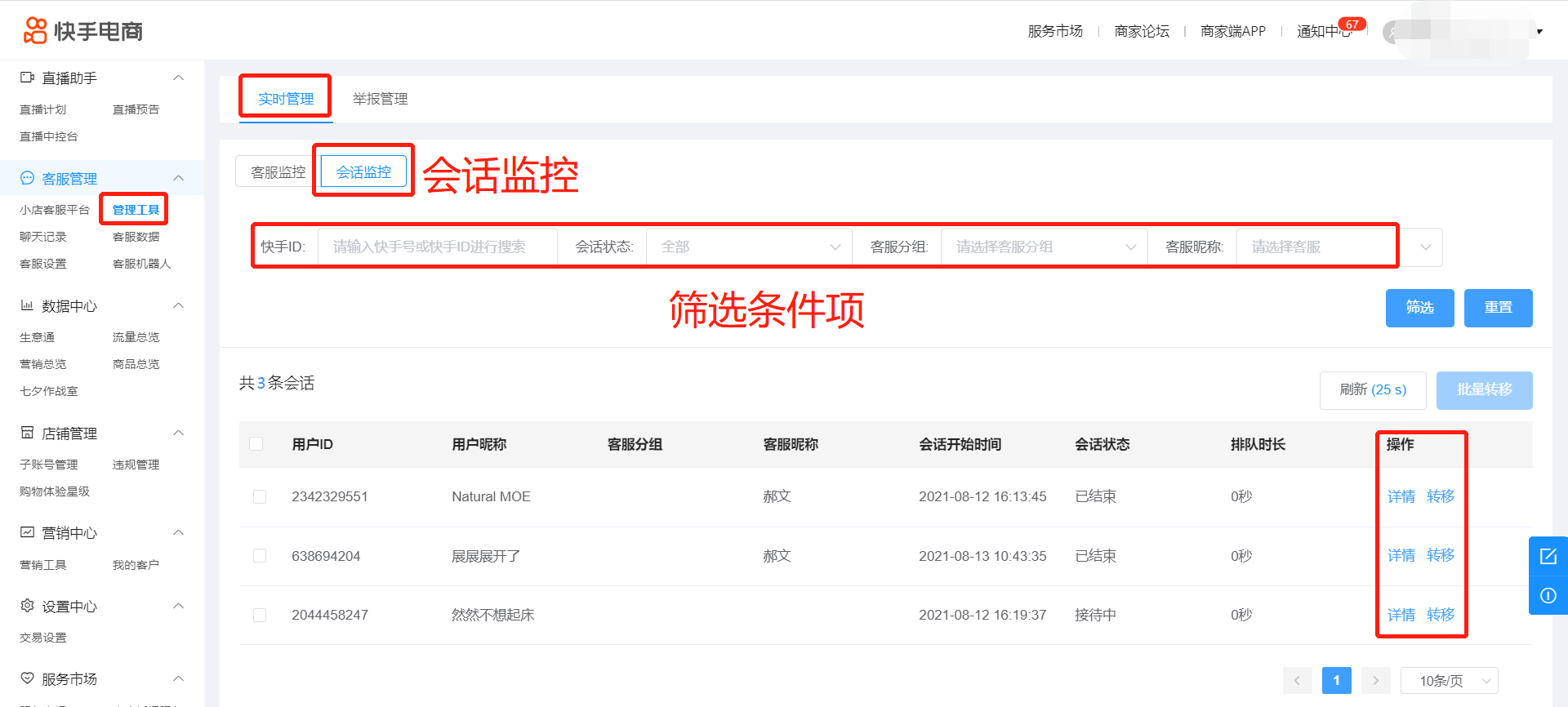Click the 重置 reset button
The height and width of the screenshot is (707, 1568).
coord(1498,308)
